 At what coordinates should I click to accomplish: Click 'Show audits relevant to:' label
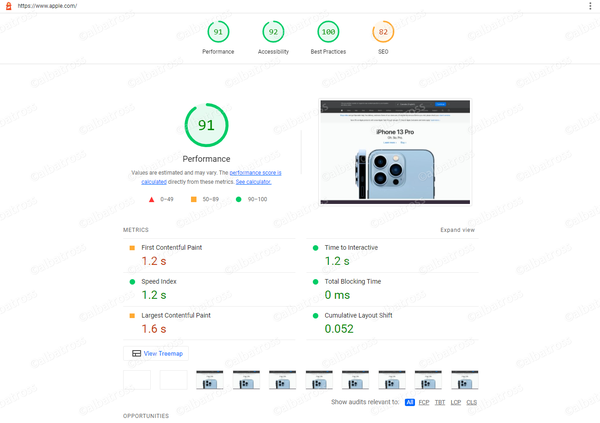tap(365, 402)
